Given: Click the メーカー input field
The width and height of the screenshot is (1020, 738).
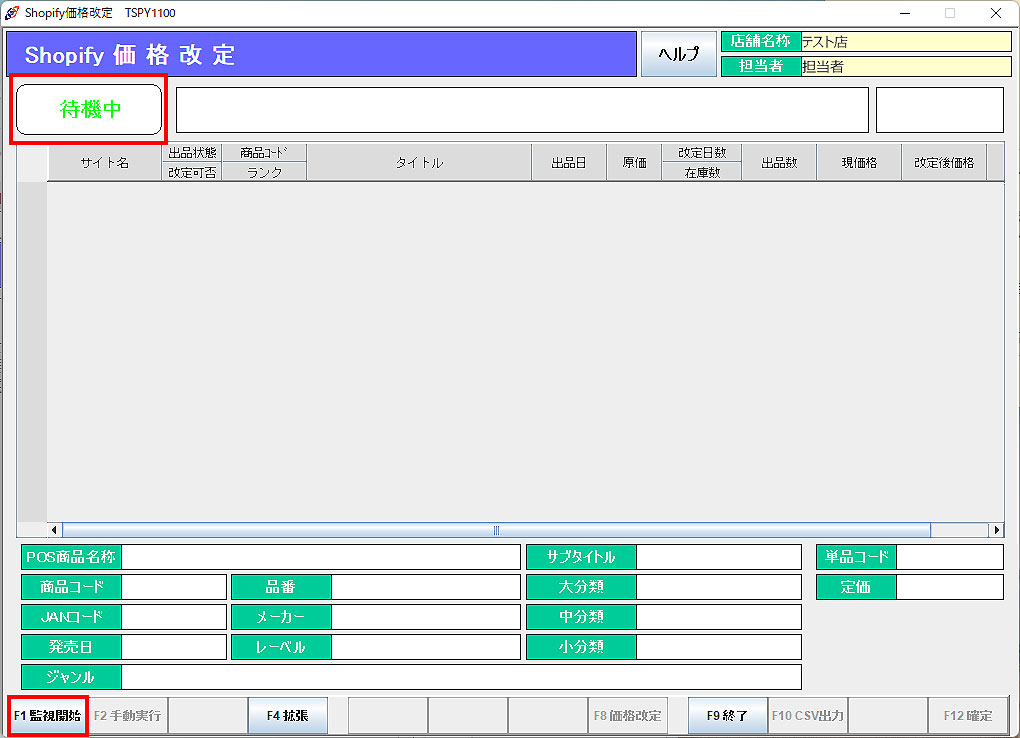Looking at the screenshot, I should coord(425,617).
